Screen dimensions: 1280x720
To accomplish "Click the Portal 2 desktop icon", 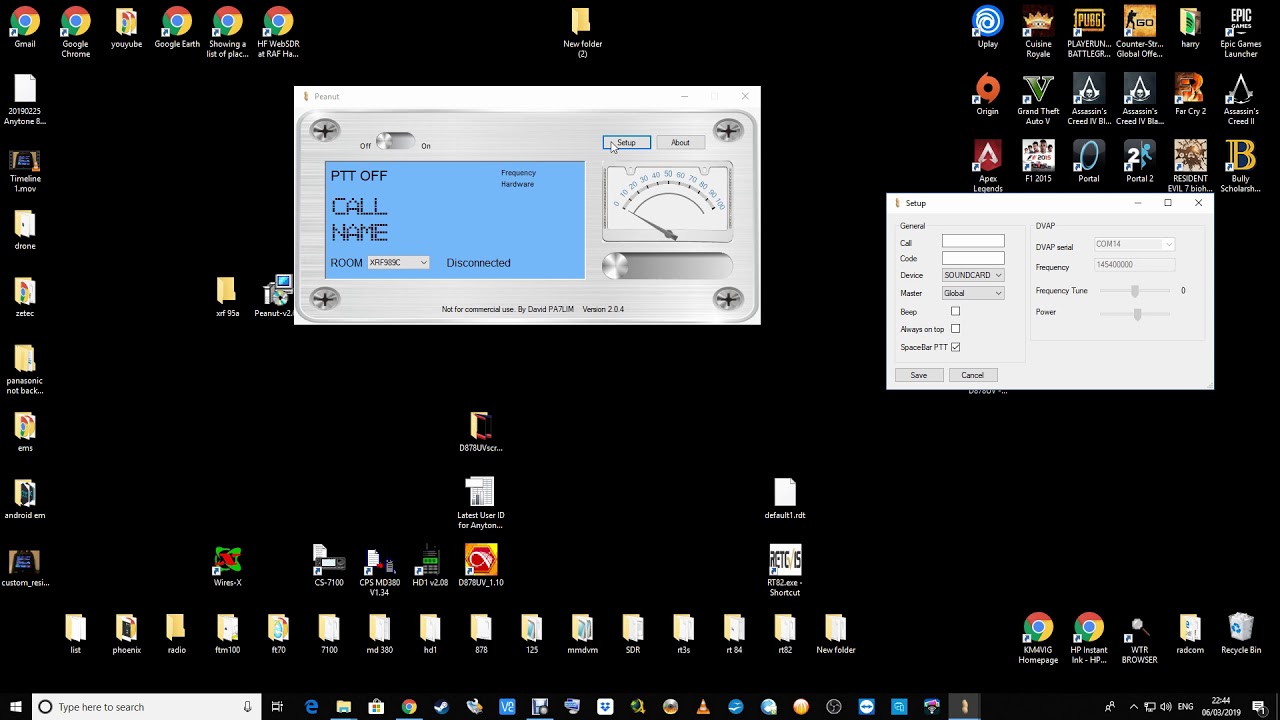I will [1140, 162].
